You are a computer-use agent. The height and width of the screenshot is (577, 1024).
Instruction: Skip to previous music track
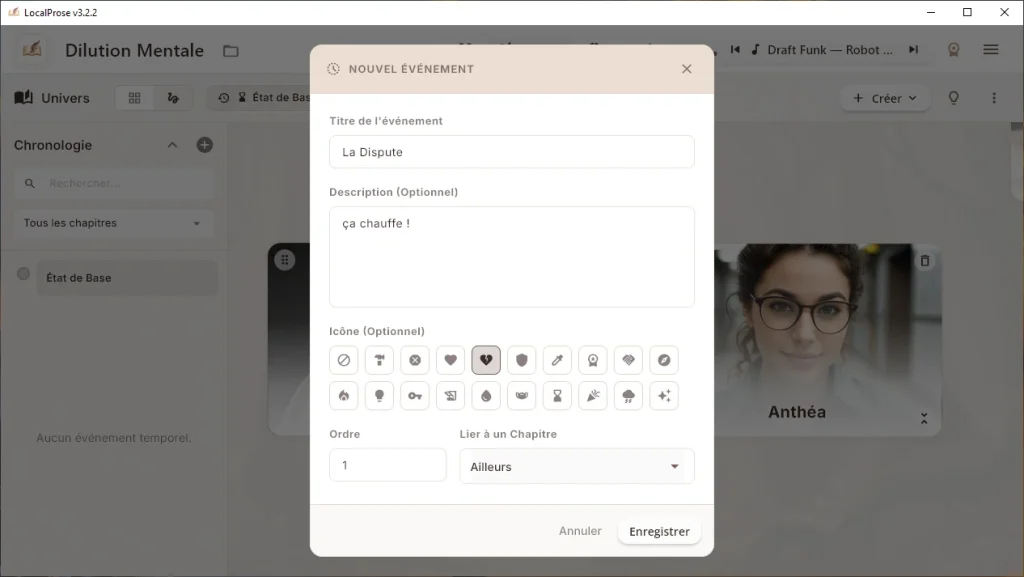pos(735,50)
